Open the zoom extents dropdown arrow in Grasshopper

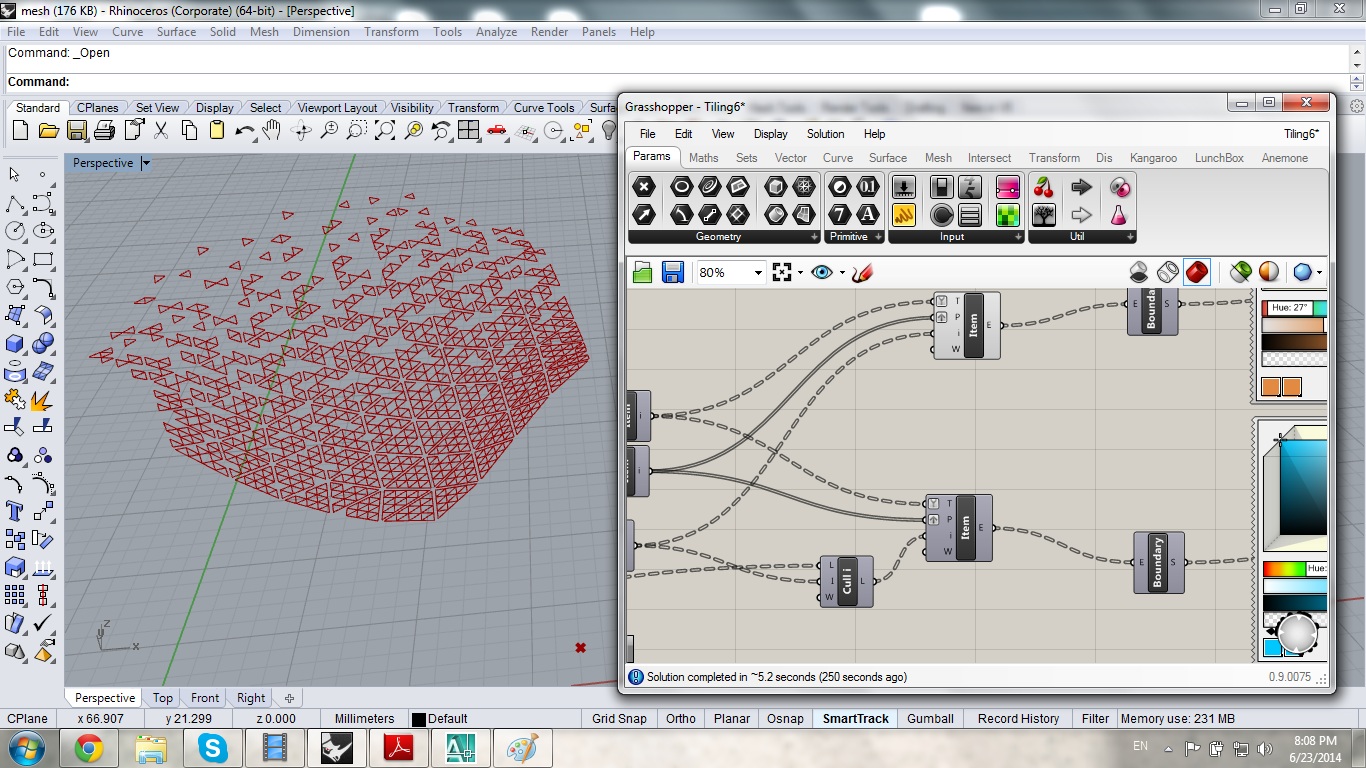click(800, 272)
